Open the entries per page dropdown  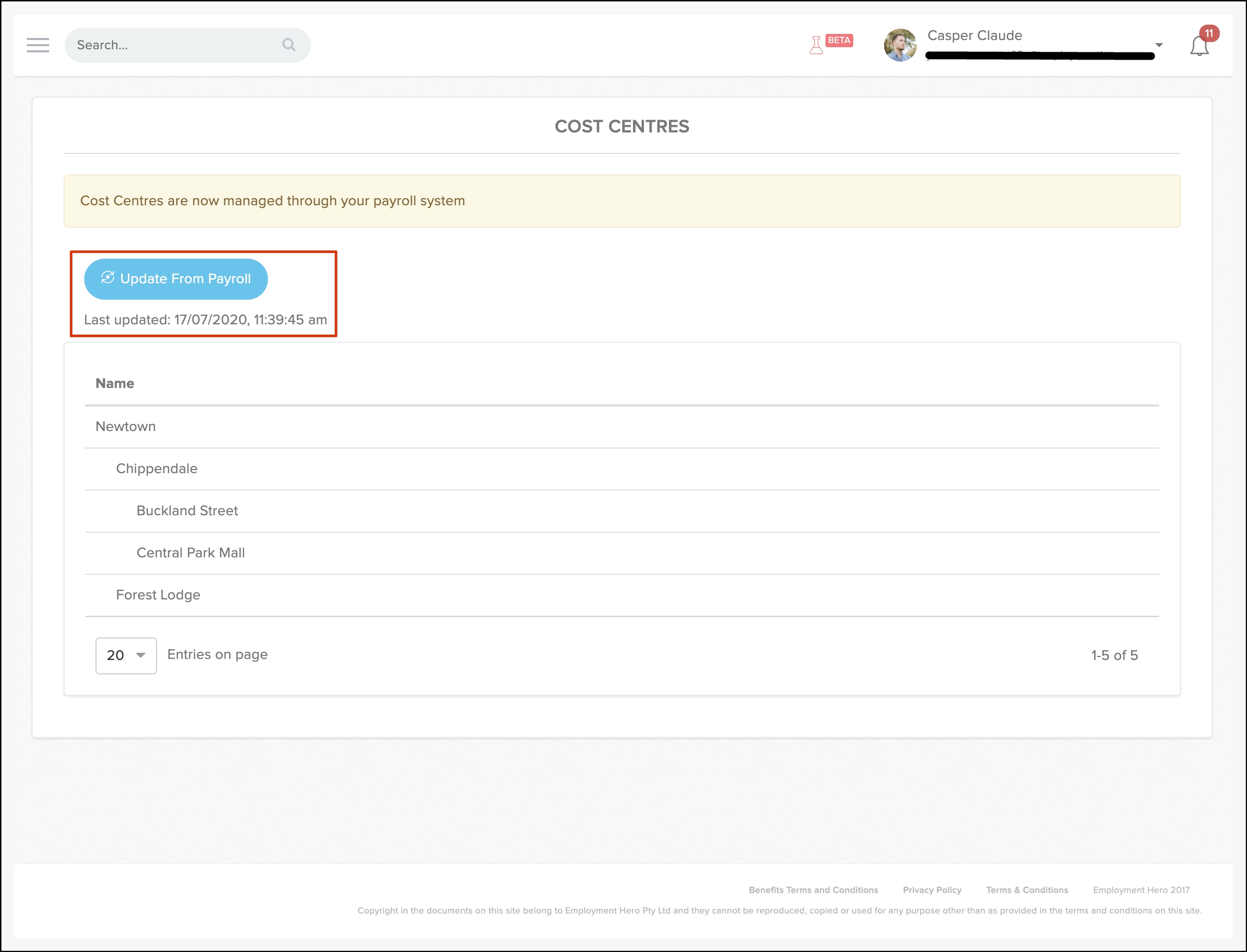[126, 656]
